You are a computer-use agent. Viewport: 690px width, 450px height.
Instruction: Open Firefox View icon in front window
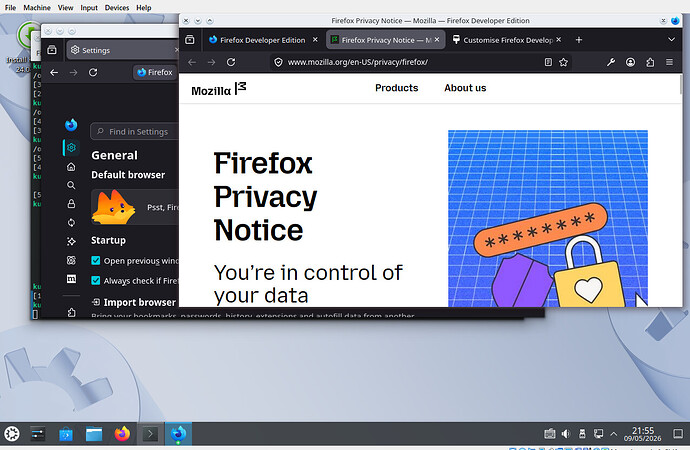click(x=190, y=40)
